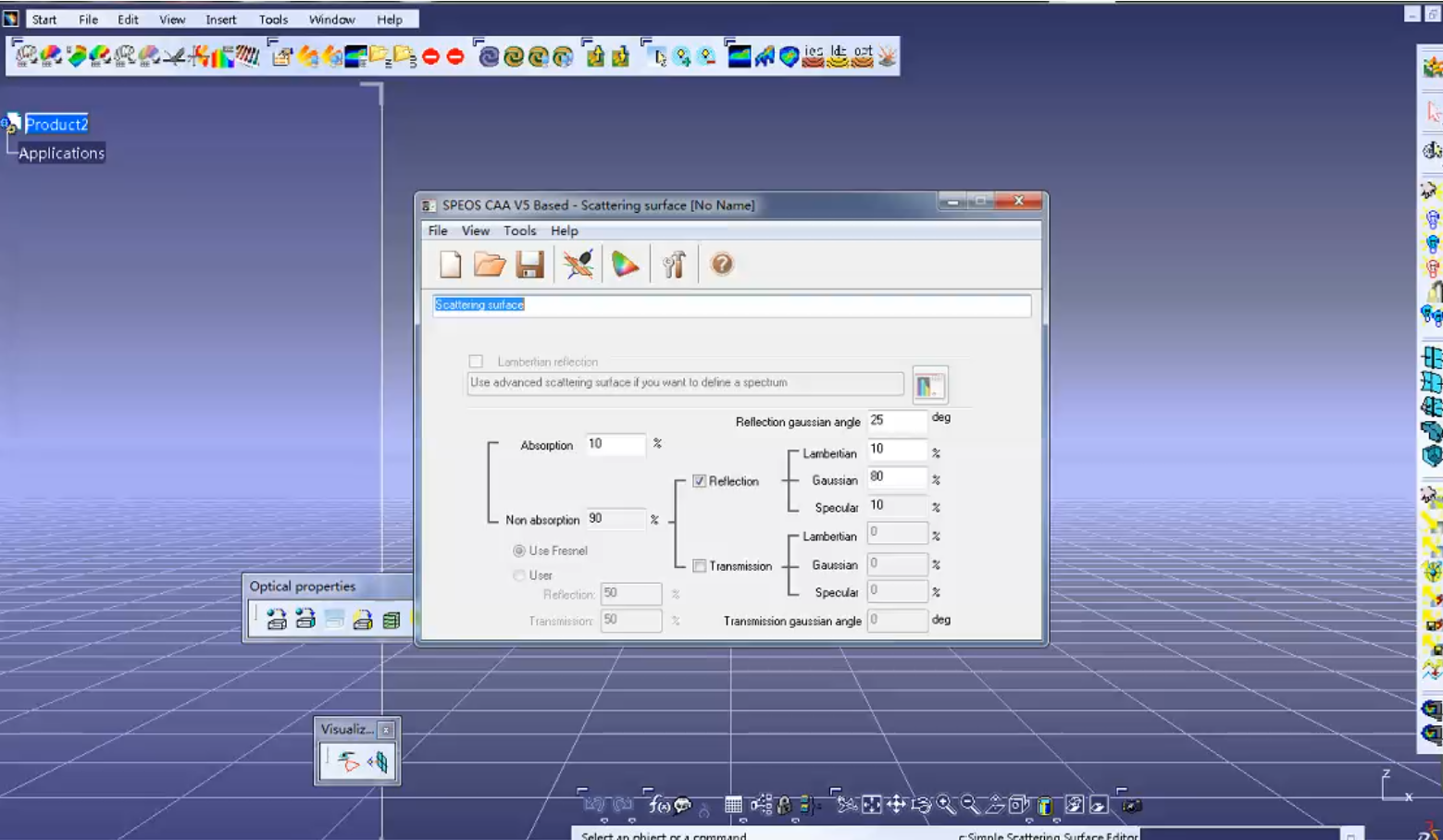This screenshot has width=1443, height=840.
Task: Uncheck the Reflection checkbox
Action: click(700, 481)
